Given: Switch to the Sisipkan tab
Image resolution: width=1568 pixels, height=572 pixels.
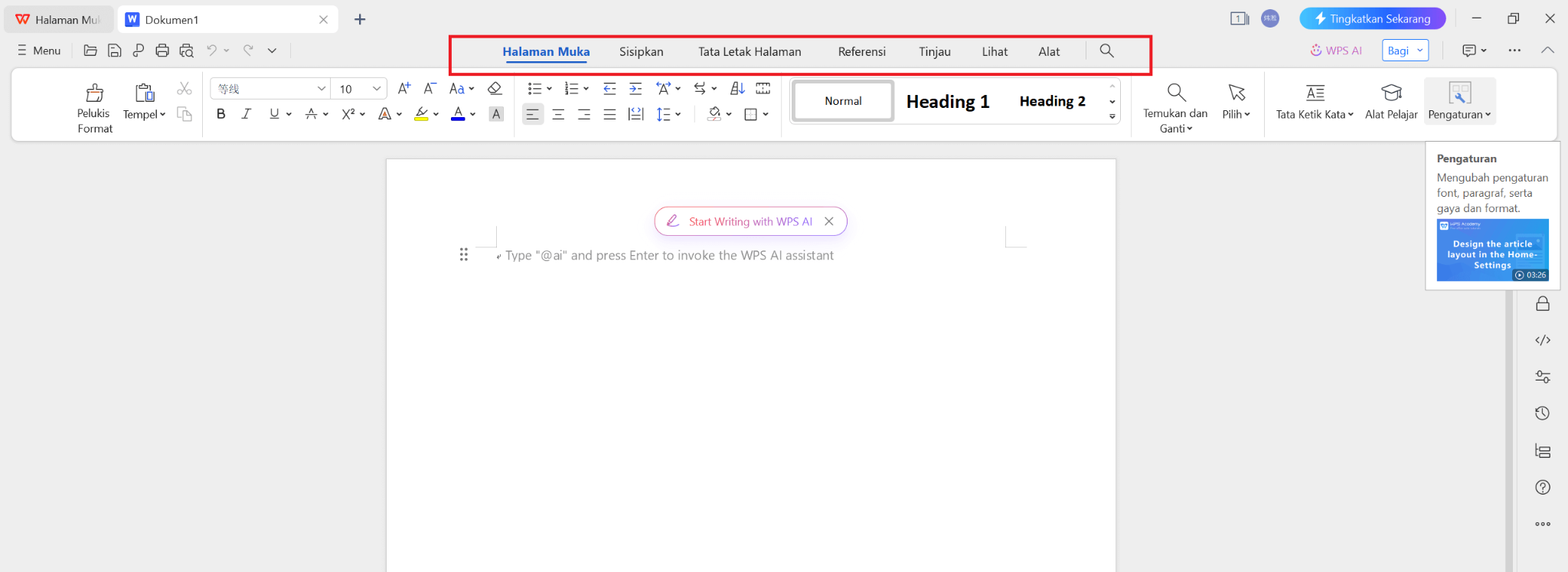Looking at the screenshot, I should [x=641, y=51].
